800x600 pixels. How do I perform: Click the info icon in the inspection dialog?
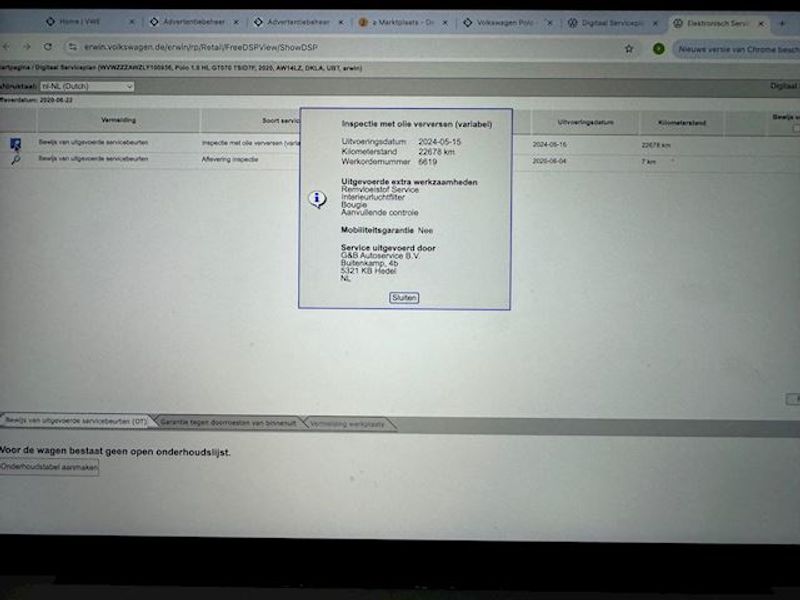coord(318,199)
